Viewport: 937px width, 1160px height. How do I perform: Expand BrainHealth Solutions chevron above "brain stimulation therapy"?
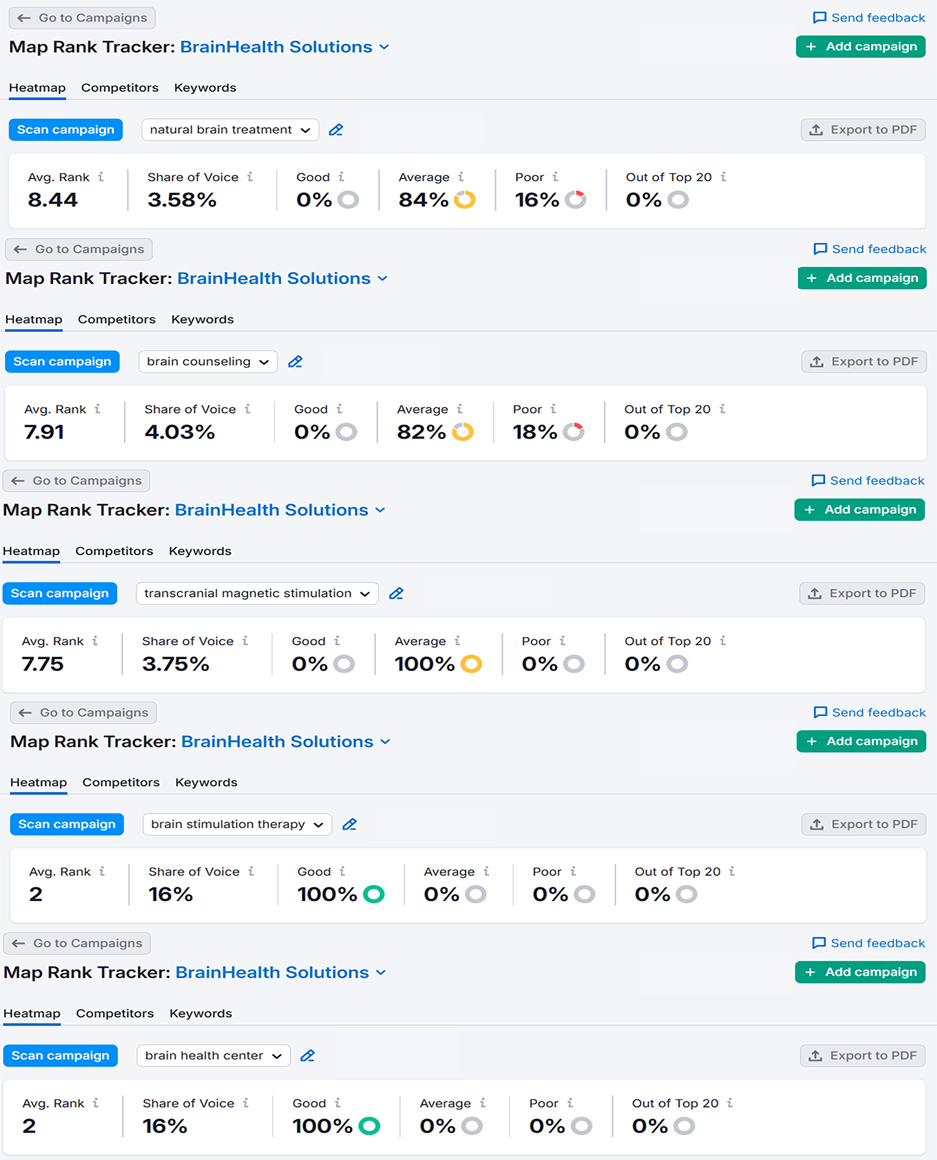(385, 742)
